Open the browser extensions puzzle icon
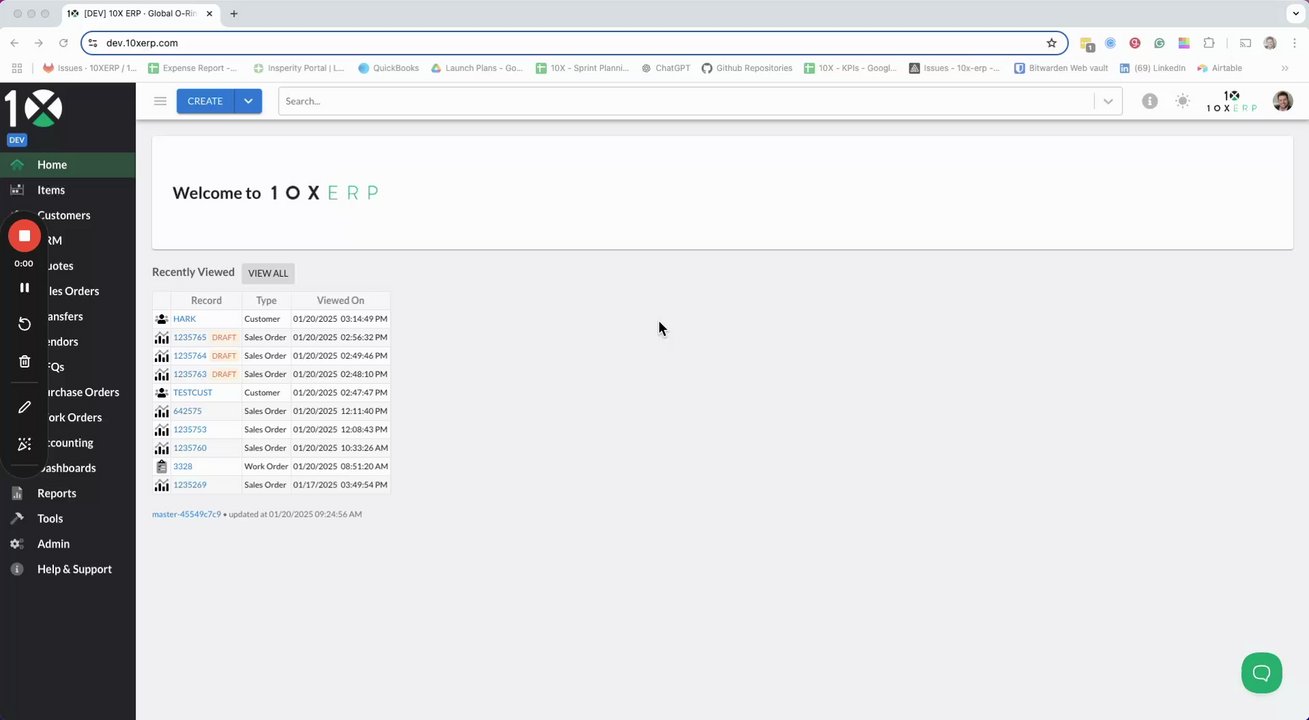This screenshot has width=1309, height=720. [1209, 43]
